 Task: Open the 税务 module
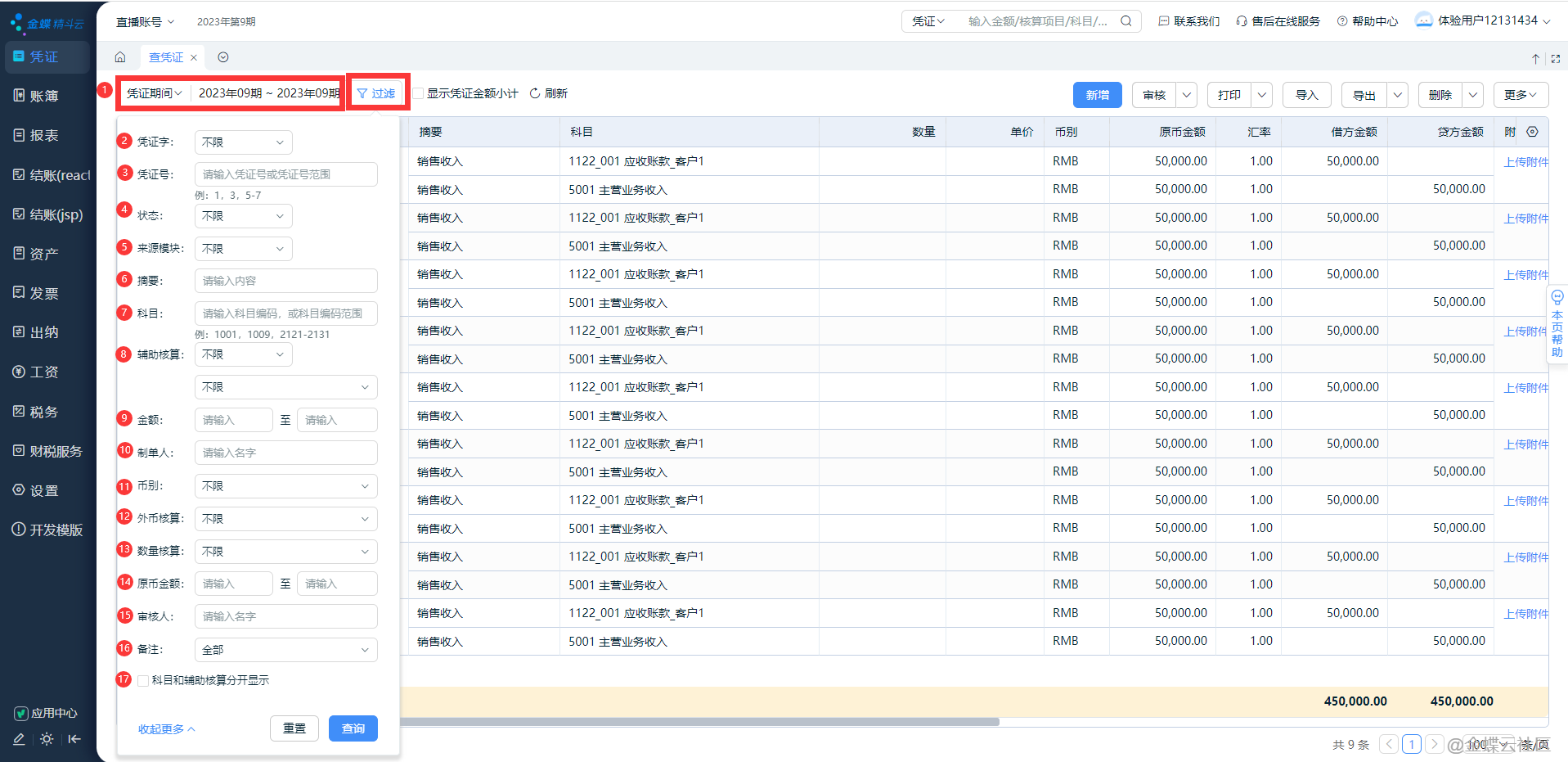tap(43, 411)
